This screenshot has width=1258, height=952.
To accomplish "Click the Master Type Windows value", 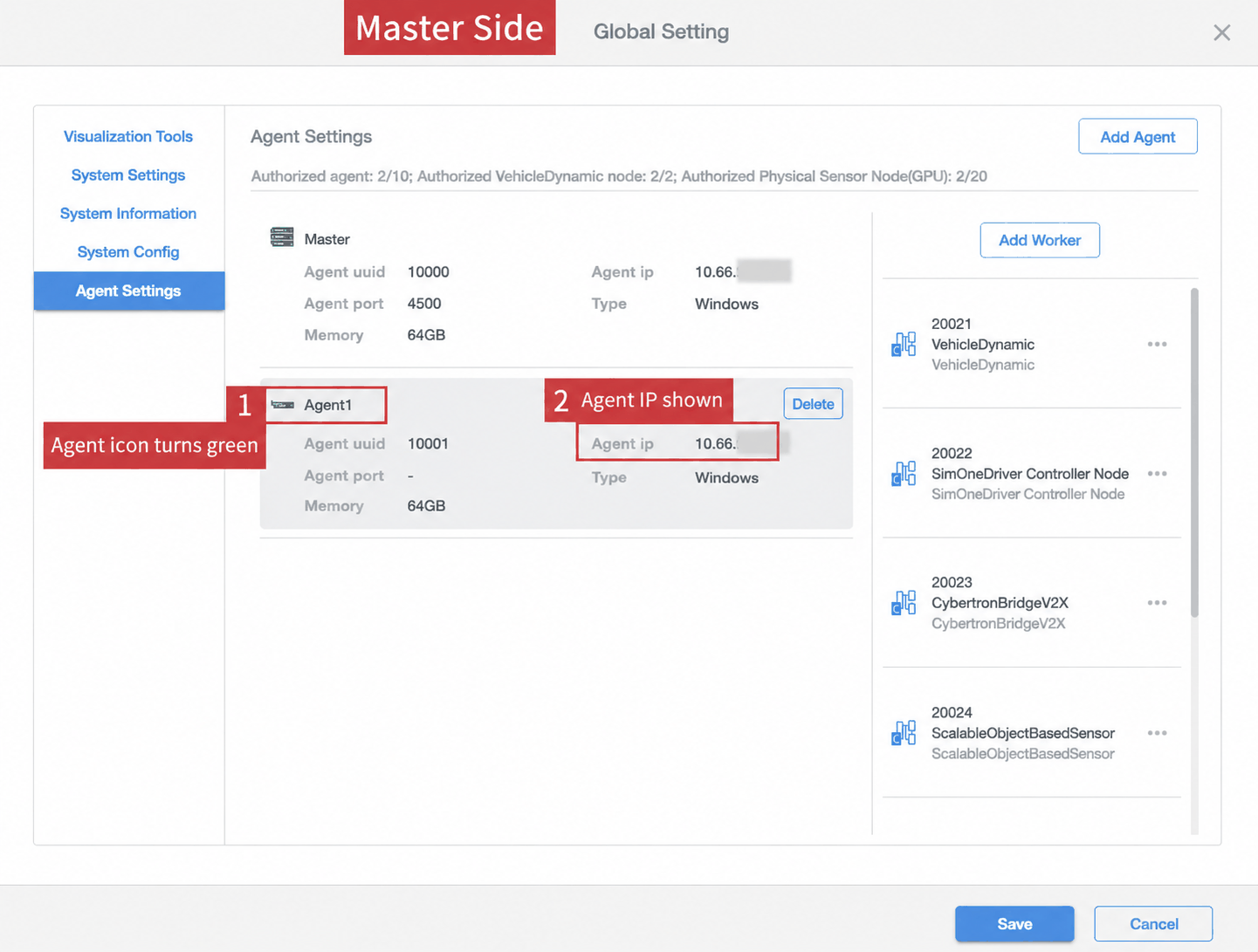I will click(726, 304).
